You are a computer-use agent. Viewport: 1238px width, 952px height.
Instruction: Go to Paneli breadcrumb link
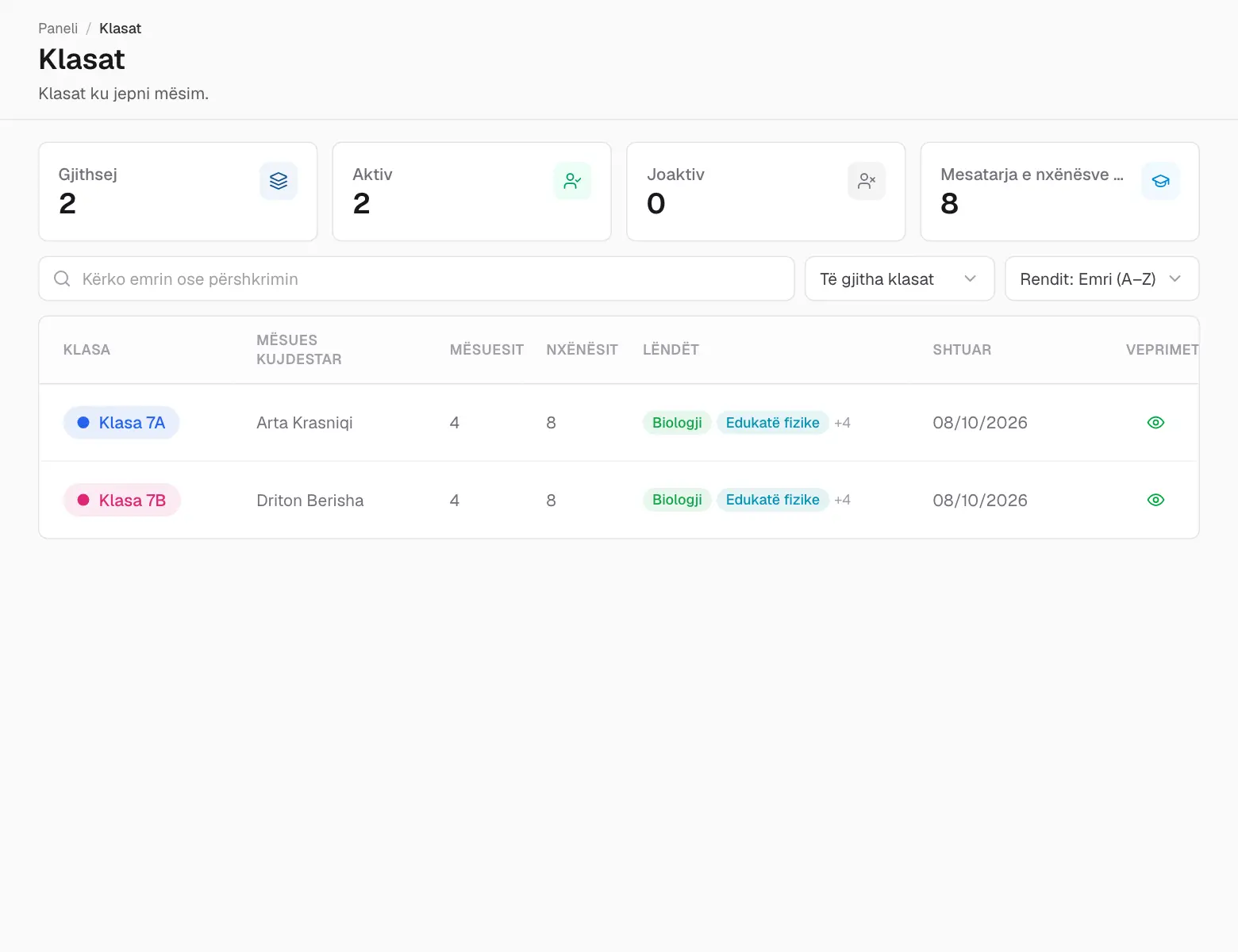(x=58, y=29)
